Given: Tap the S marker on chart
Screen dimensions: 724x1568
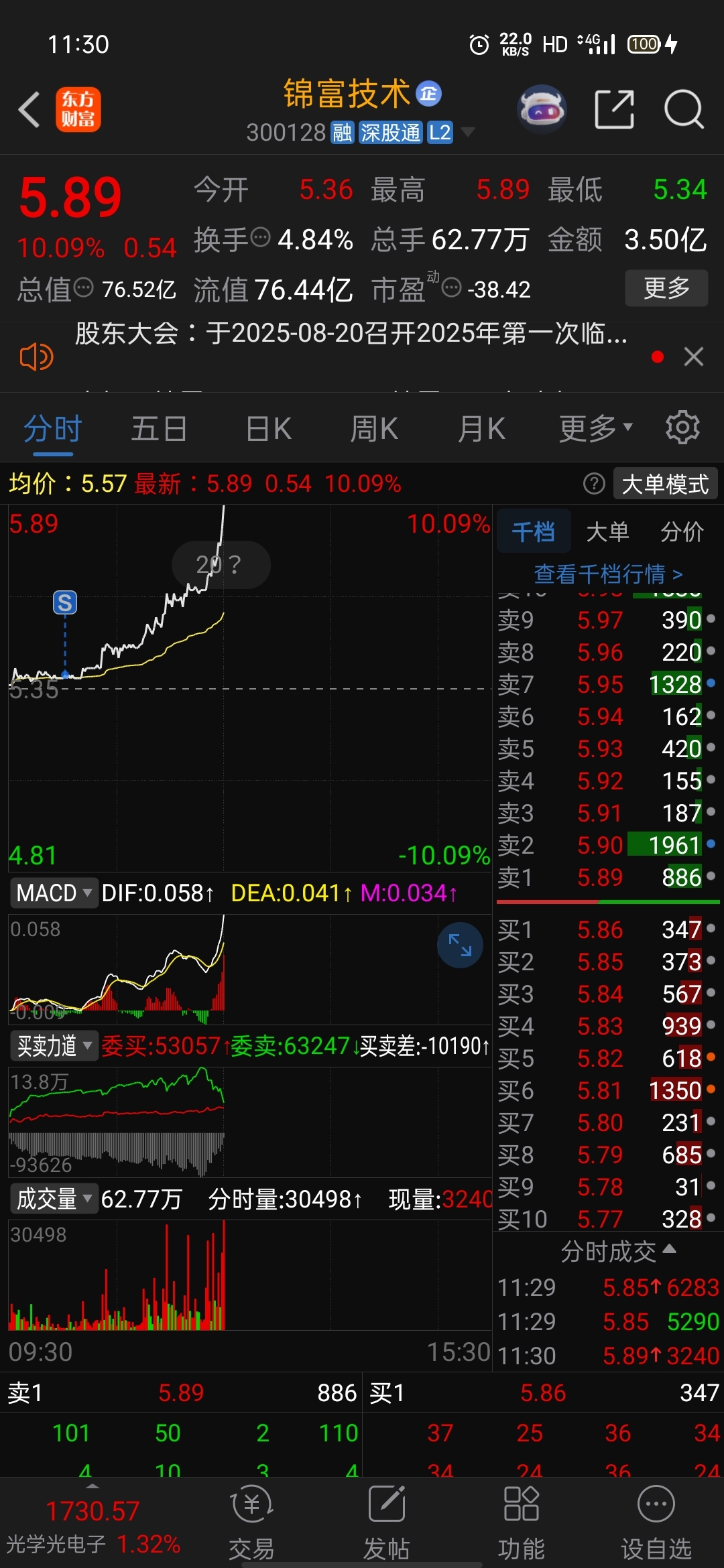Looking at the screenshot, I should pos(65,603).
